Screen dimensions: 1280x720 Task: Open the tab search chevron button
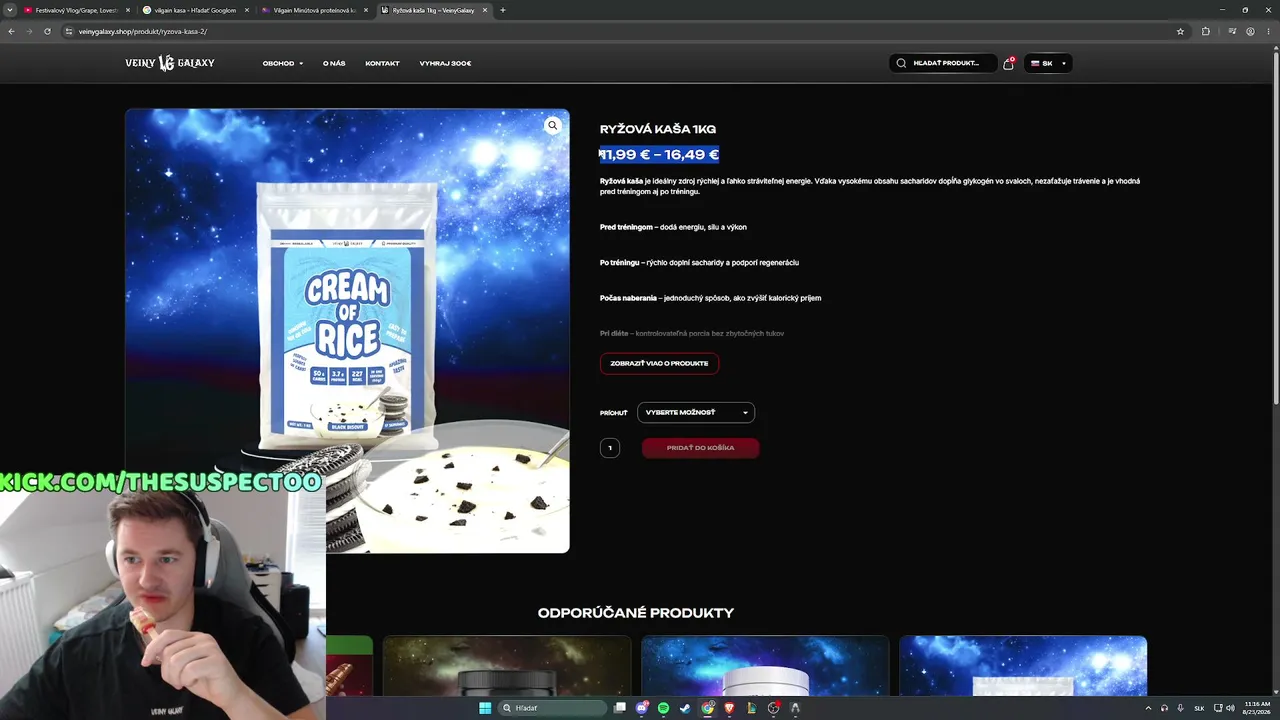[x=11, y=10]
